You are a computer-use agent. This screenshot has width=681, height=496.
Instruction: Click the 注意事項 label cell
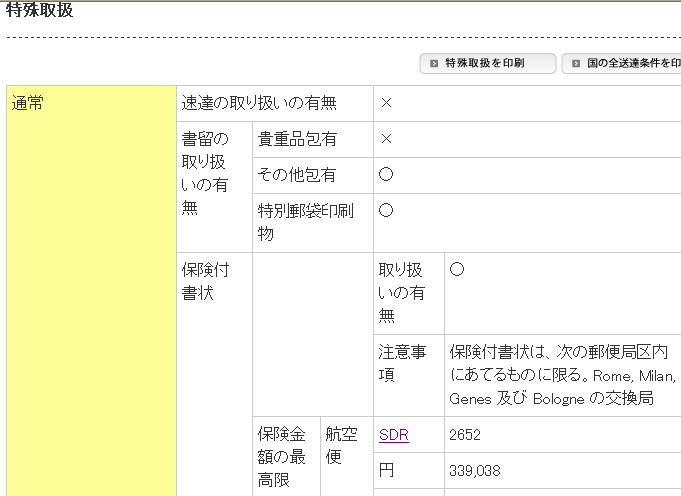(x=409, y=375)
